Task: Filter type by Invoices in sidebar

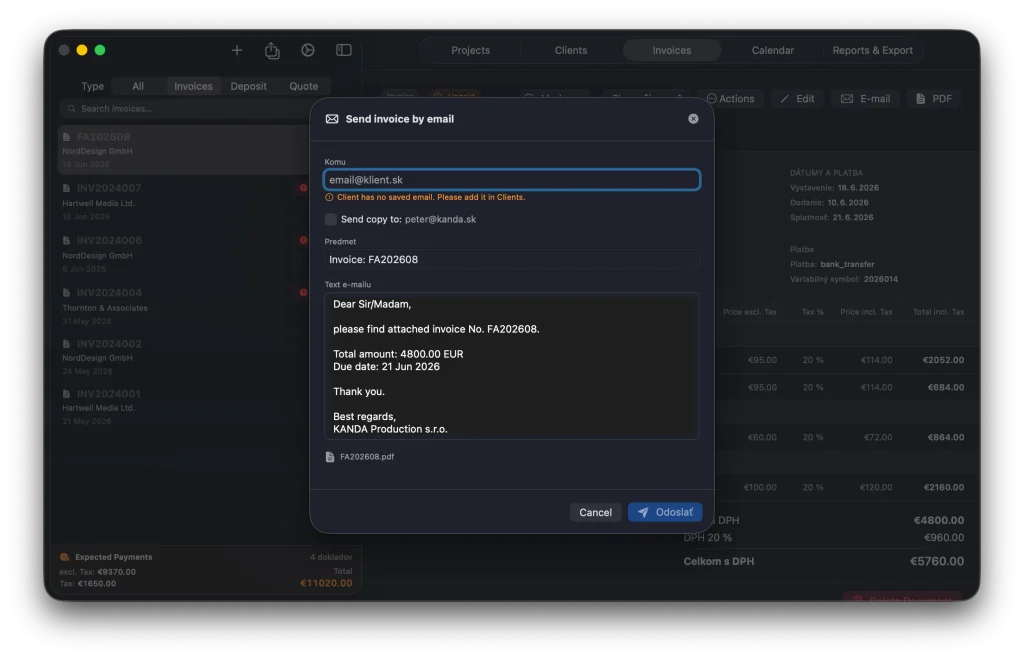Action: [193, 86]
